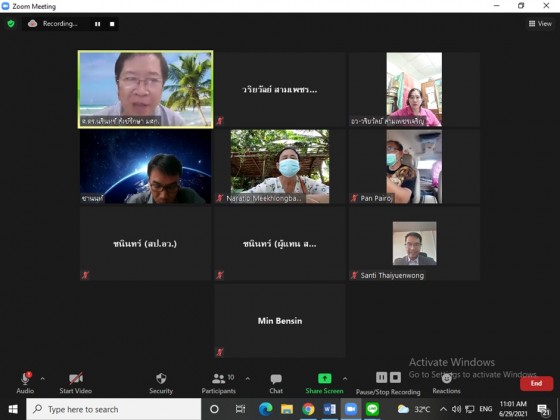Select Naratip Meekhlongba video tile
Image resolution: width=560 pixels, height=420 pixels.
[280, 166]
